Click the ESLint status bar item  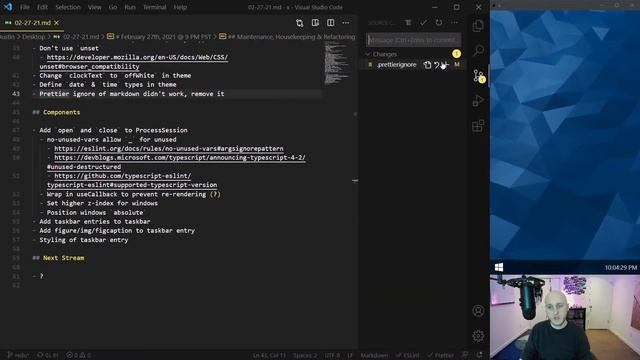[x=407, y=355]
